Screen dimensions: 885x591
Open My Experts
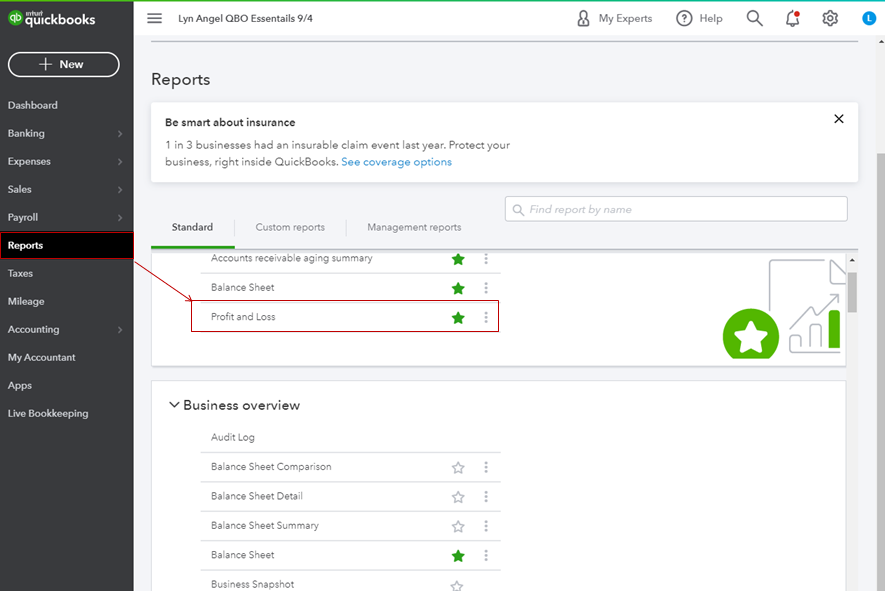[x=614, y=19]
